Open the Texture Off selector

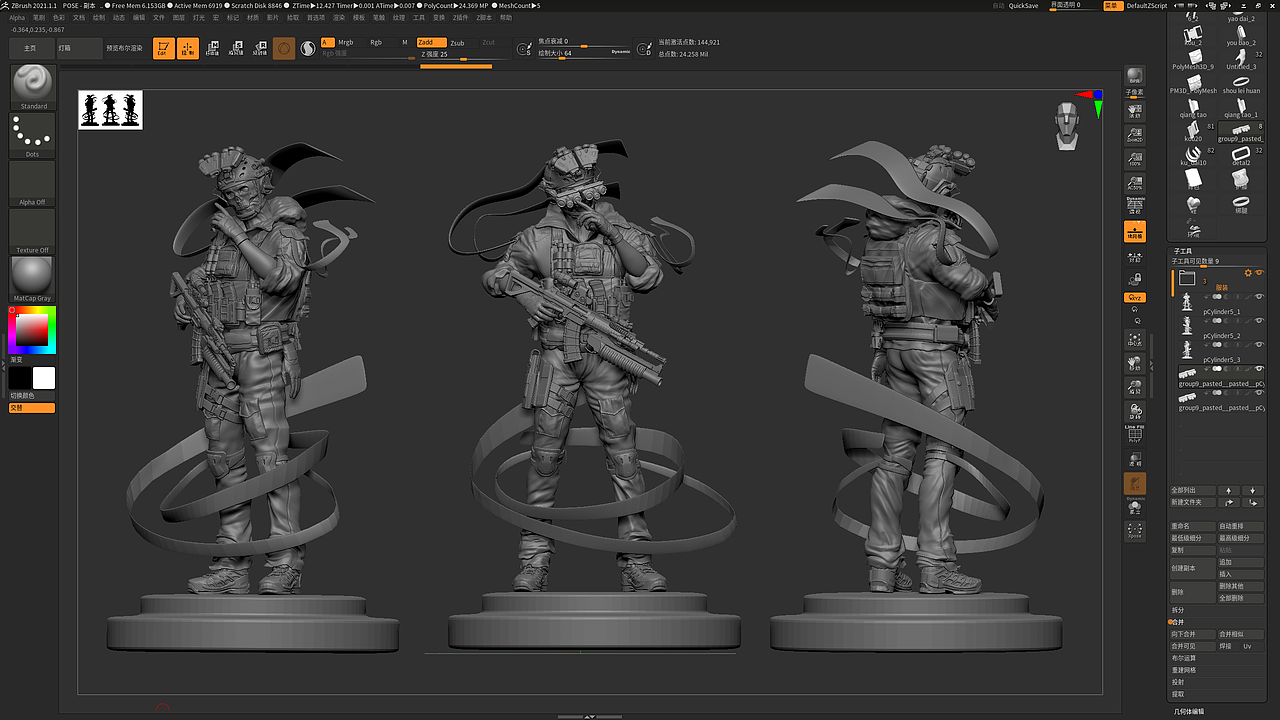pyautogui.click(x=33, y=231)
